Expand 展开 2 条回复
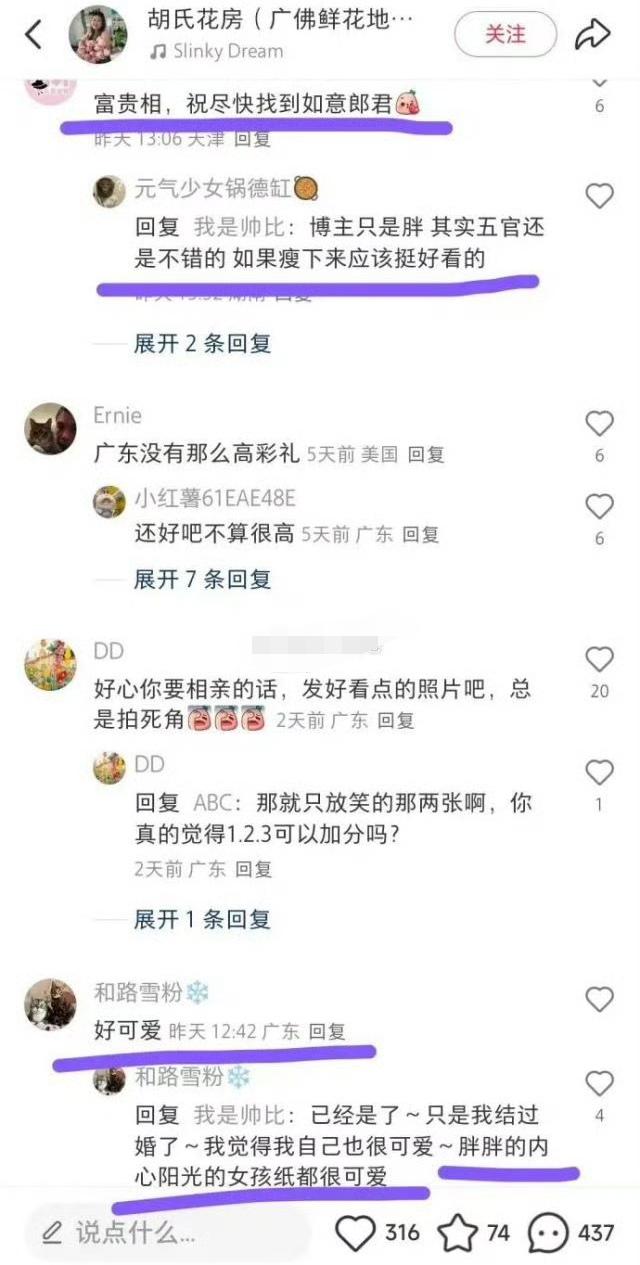The width and height of the screenshot is (640, 1265). (x=202, y=344)
